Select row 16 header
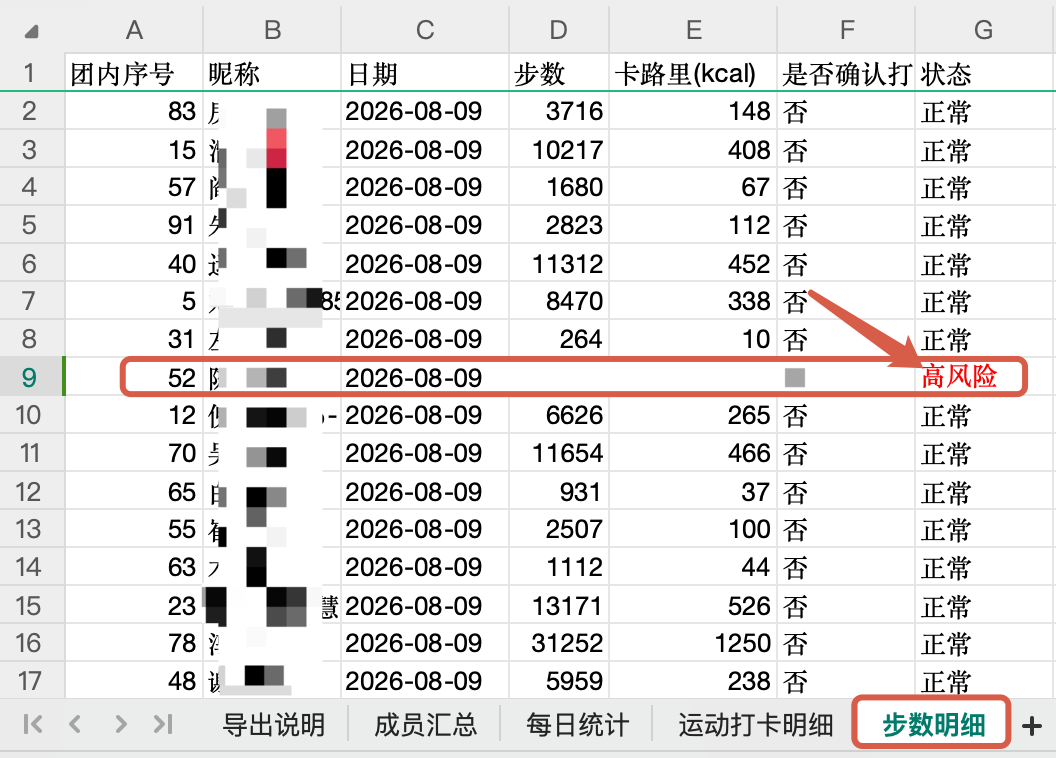Viewport: 1056px width, 758px height. [x=29, y=643]
